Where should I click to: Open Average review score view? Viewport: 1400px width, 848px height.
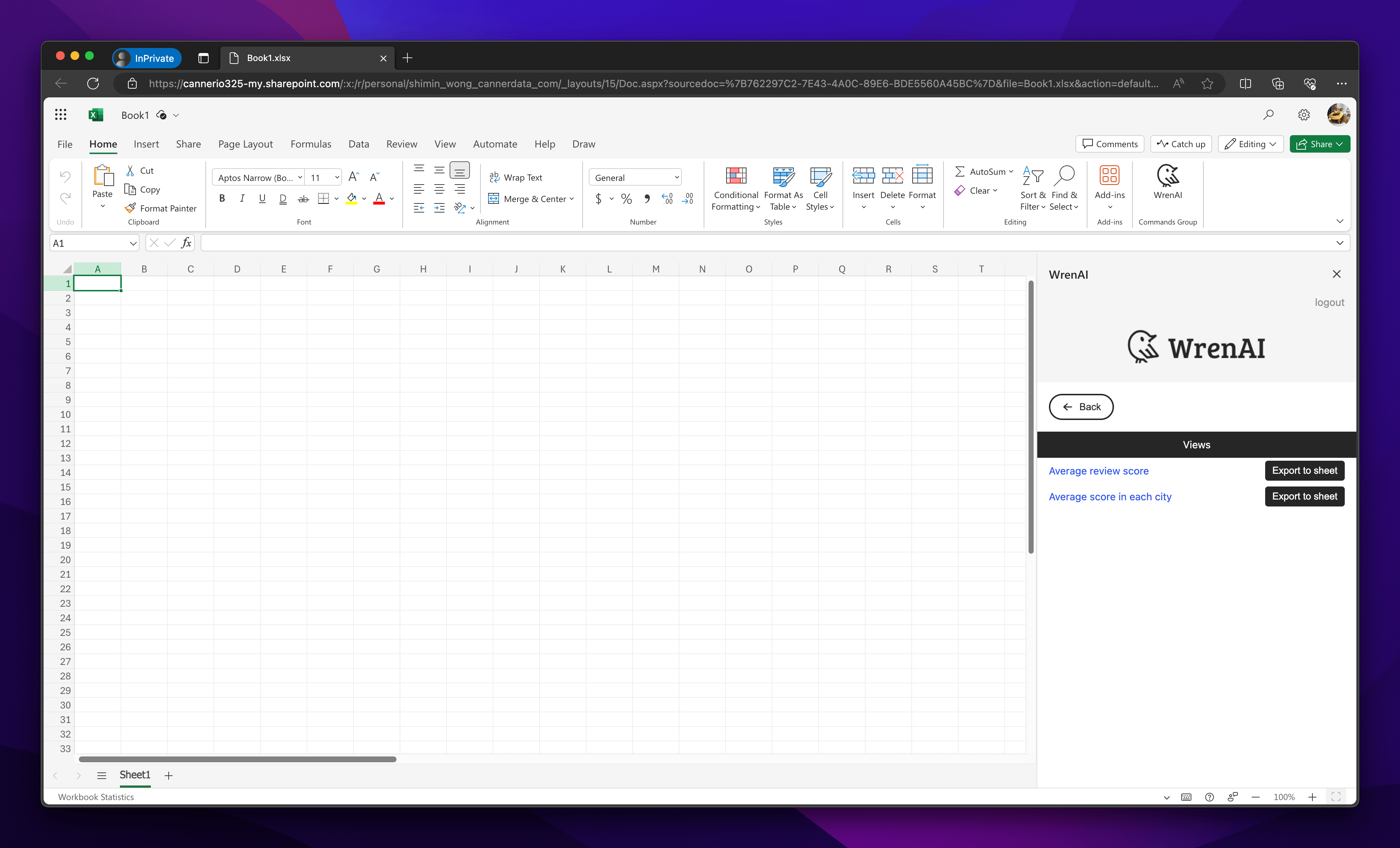[x=1098, y=471]
